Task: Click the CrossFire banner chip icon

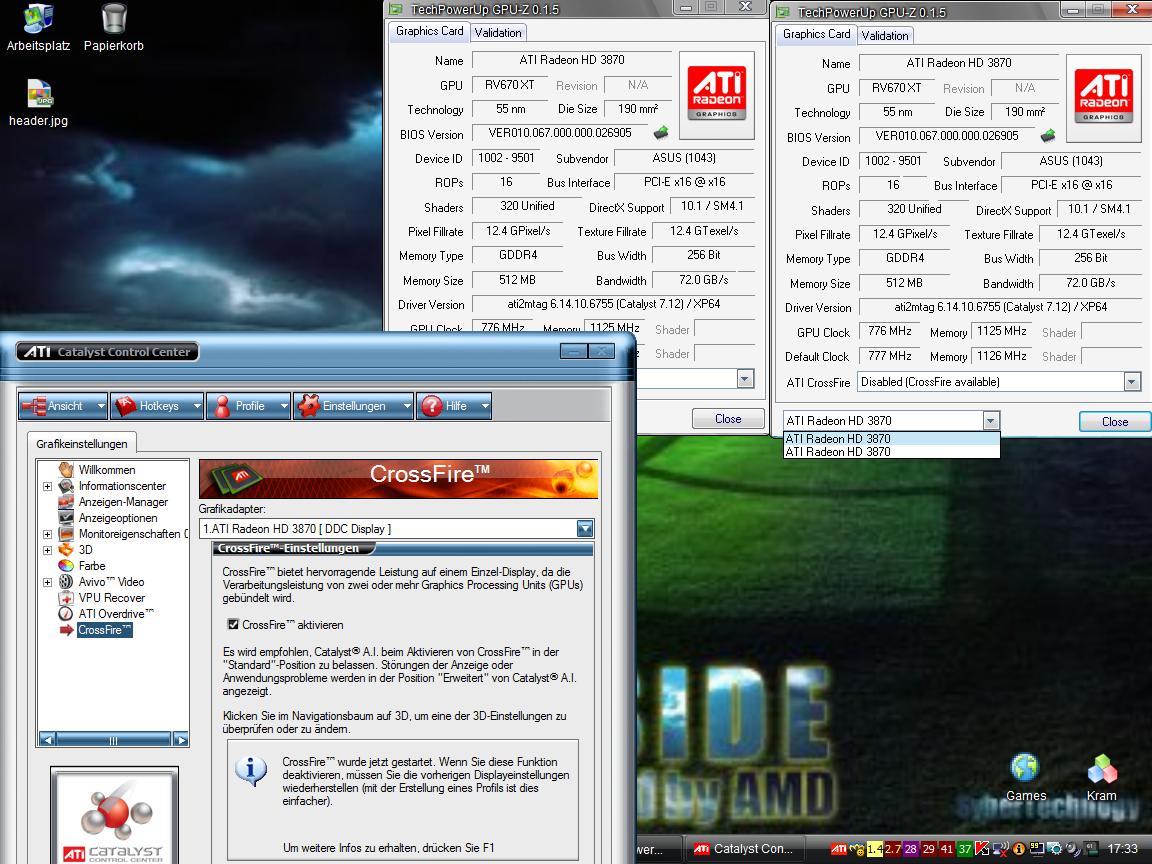Action: coord(235,479)
